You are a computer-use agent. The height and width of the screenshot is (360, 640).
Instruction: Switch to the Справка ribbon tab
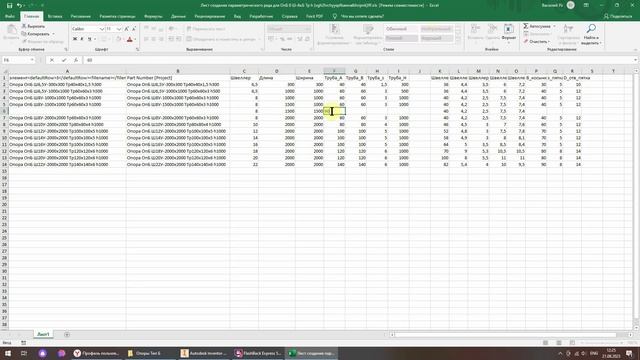tap(289, 16)
